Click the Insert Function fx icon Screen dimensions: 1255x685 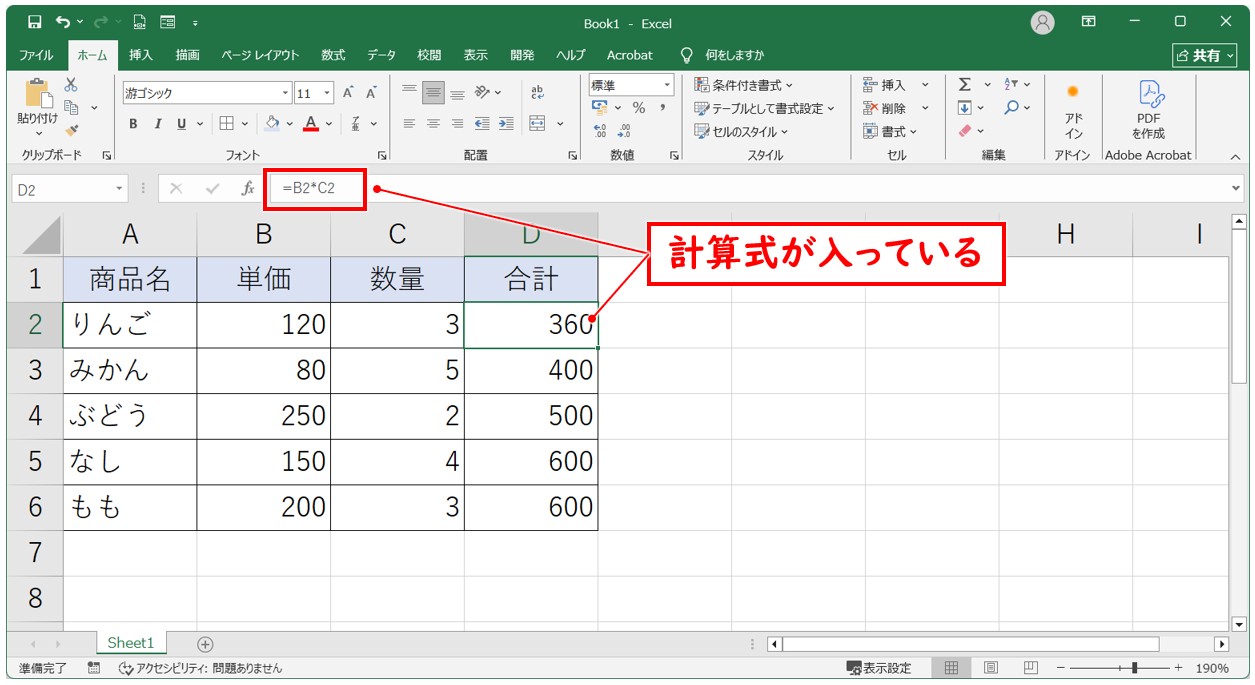[247, 188]
